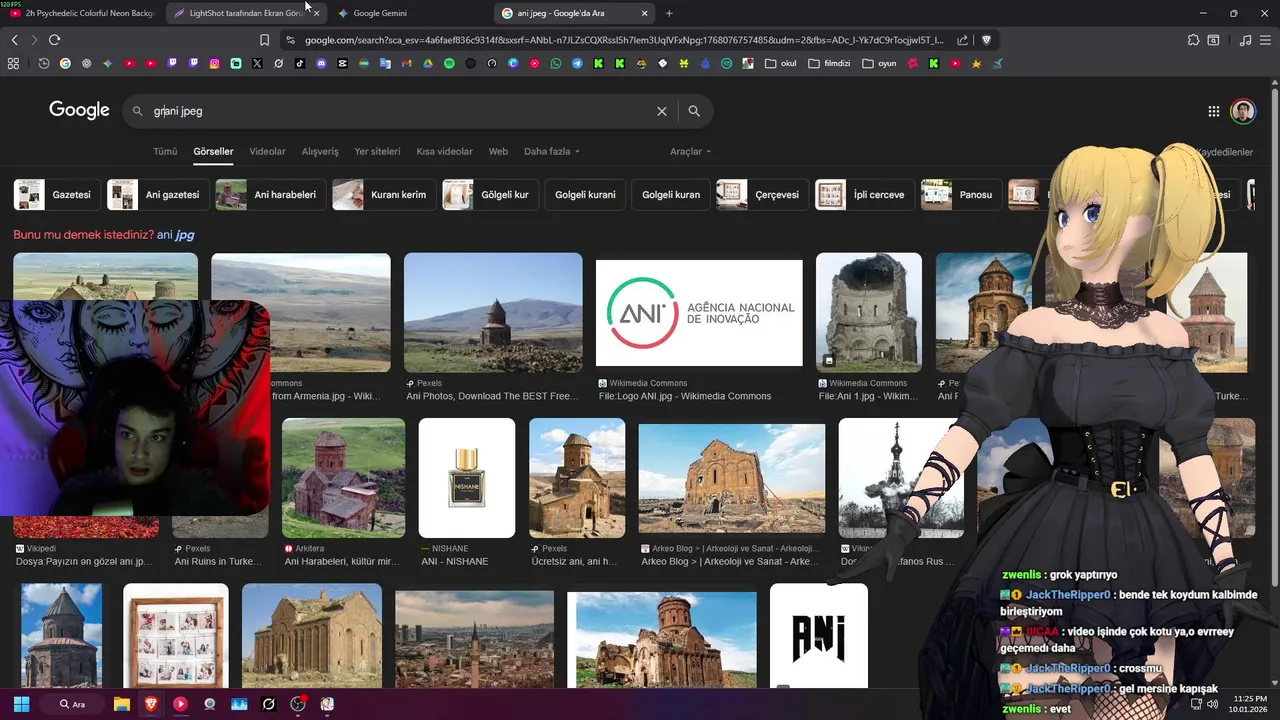Viewport: 1280px width, 720px height.
Task: Select the İpli cerceve filter chip
Action: 864,195
